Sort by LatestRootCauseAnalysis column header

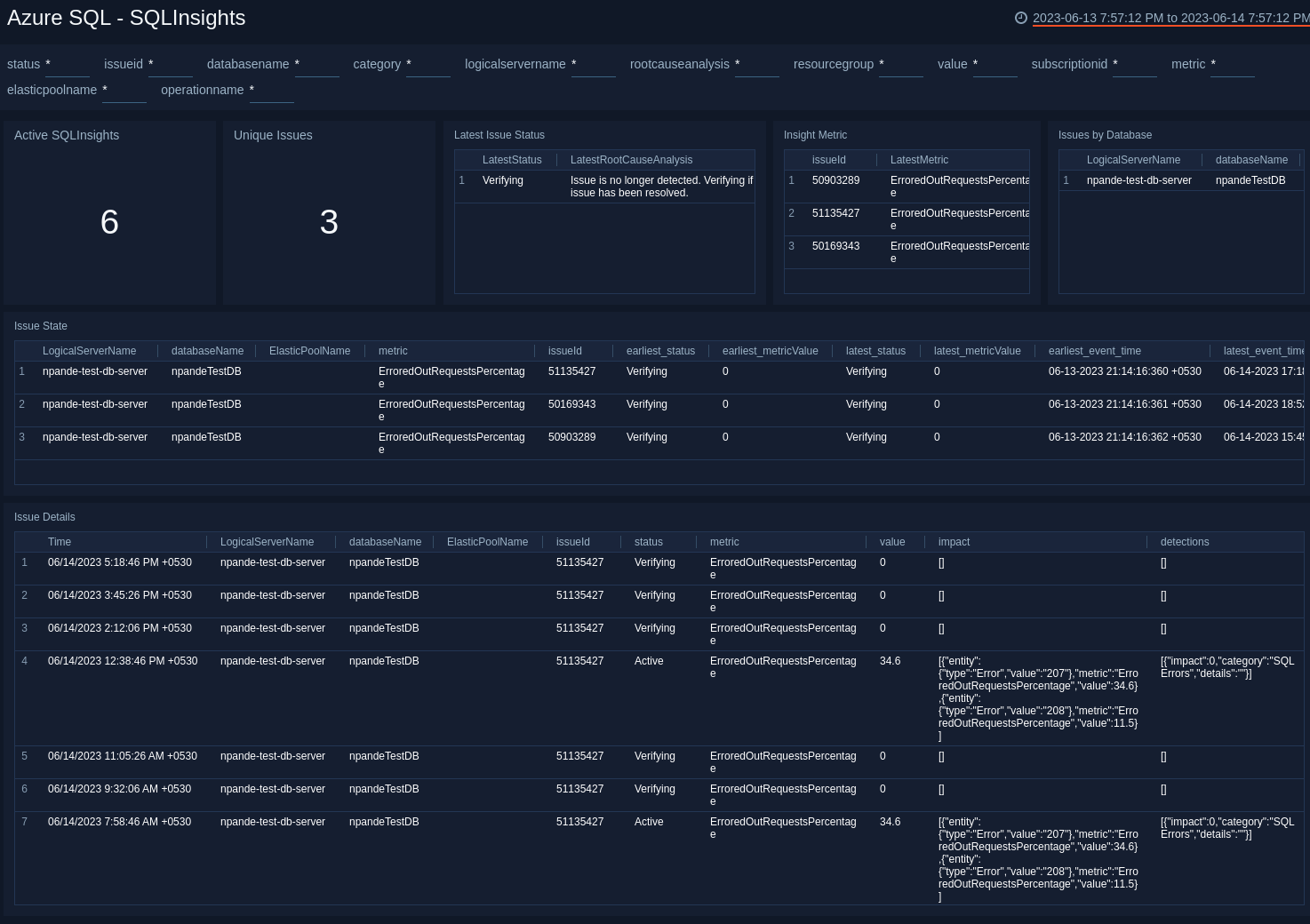[x=631, y=160]
